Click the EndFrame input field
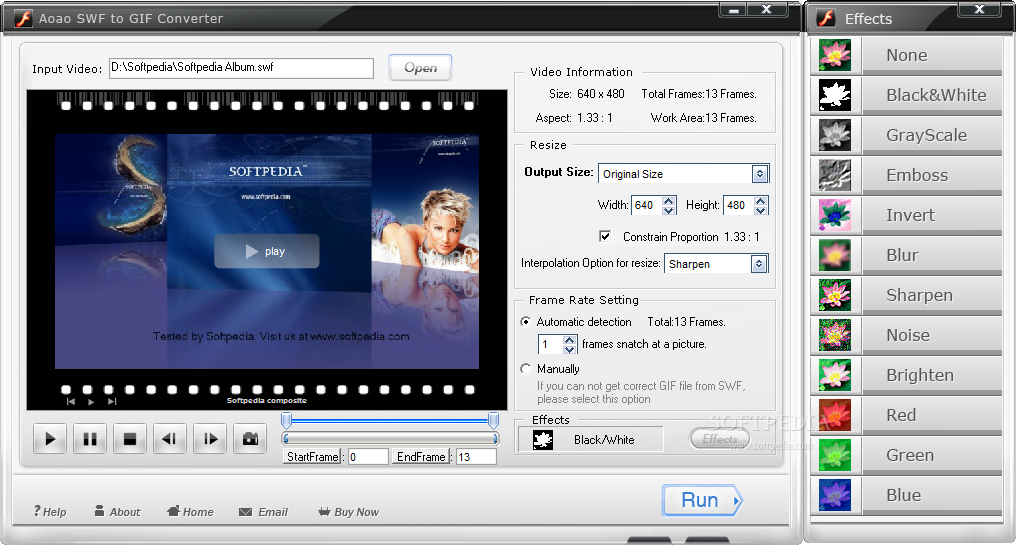This screenshot has height=545, width=1016. [x=476, y=457]
